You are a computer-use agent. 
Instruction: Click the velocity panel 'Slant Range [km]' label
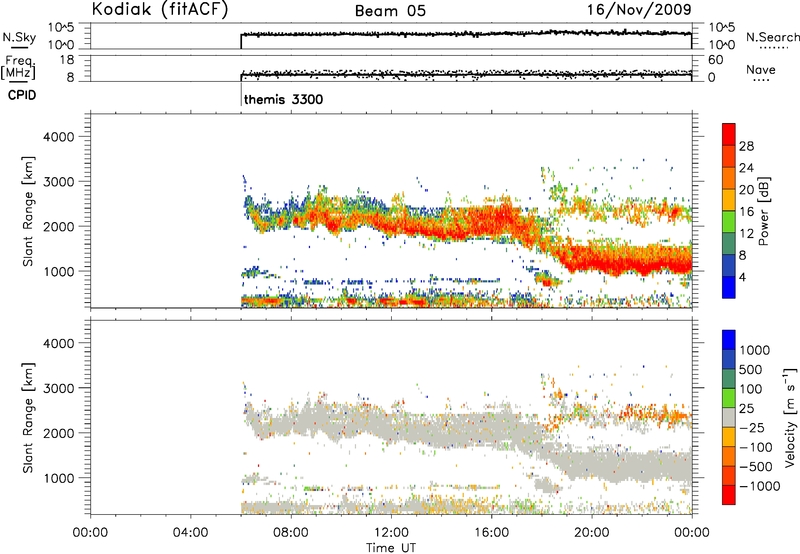point(28,417)
